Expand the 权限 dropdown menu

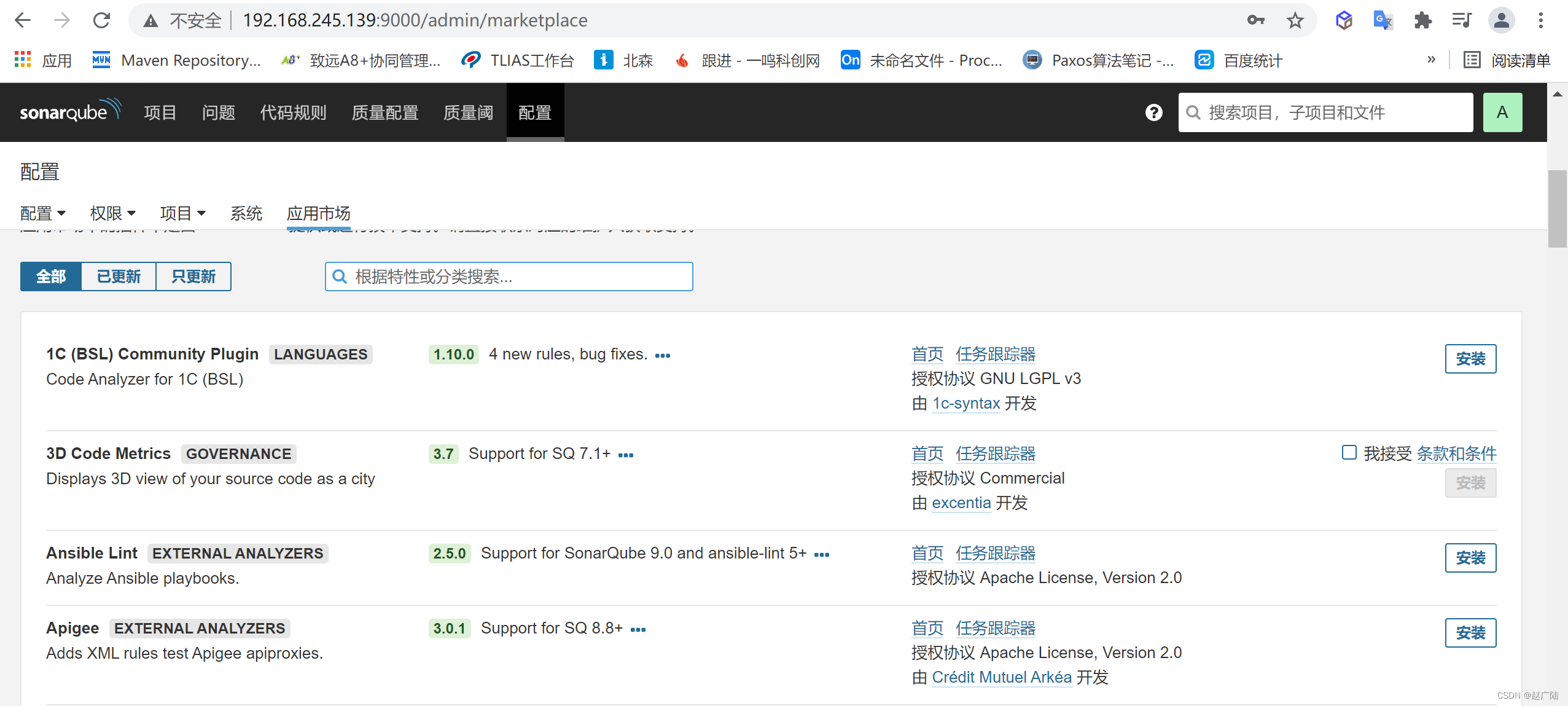112,213
